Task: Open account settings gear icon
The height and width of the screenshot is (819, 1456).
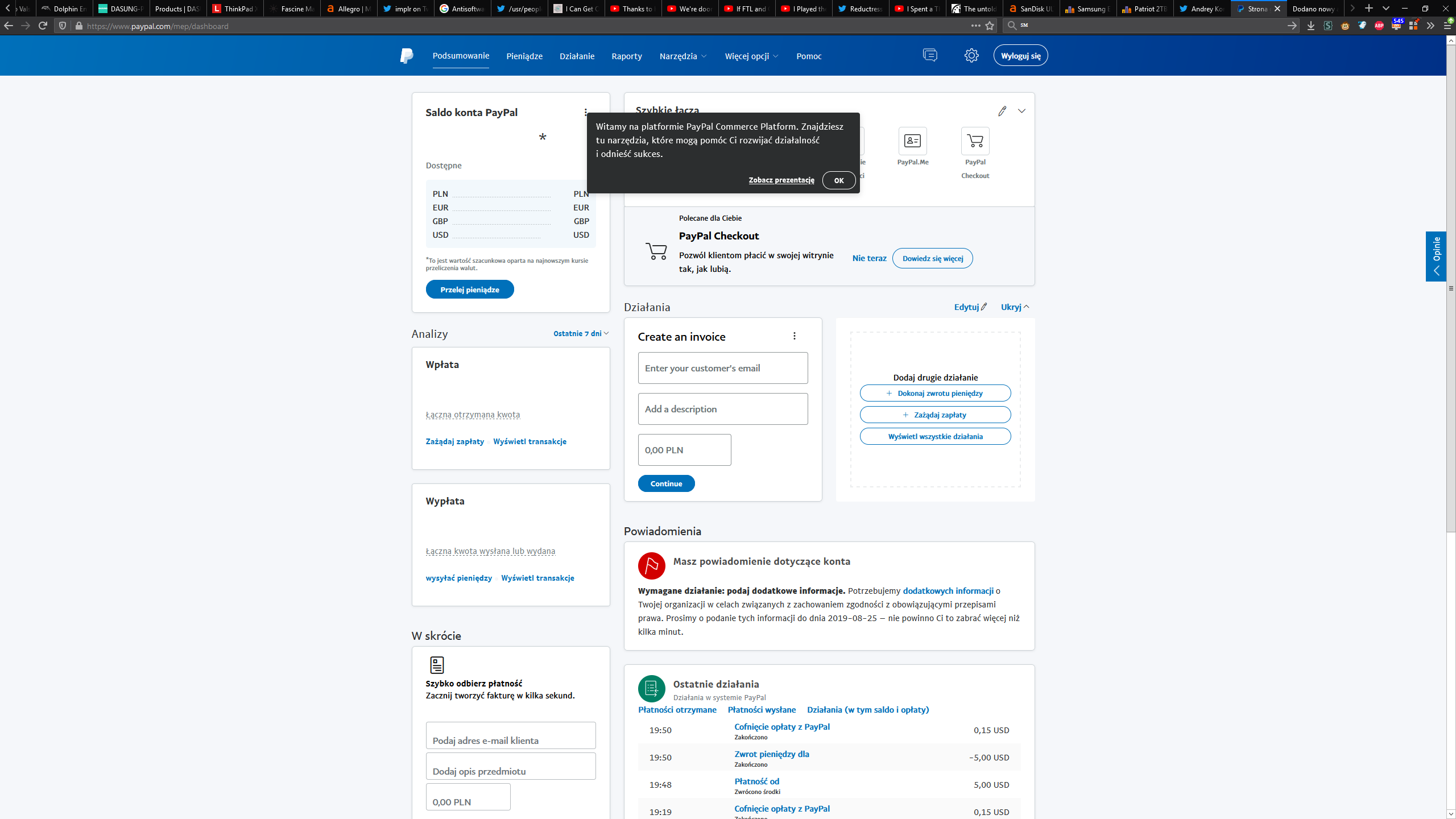Action: (971, 55)
